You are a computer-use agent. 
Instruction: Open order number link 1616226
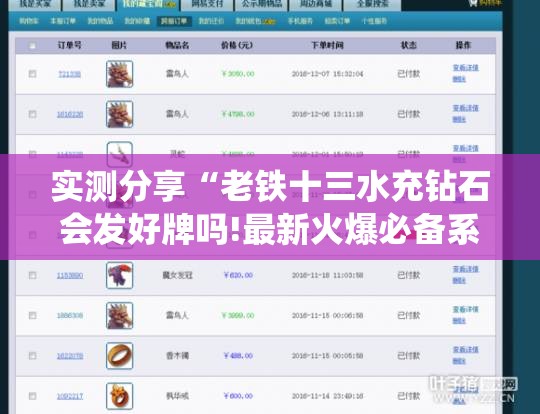(x=70, y=114)
